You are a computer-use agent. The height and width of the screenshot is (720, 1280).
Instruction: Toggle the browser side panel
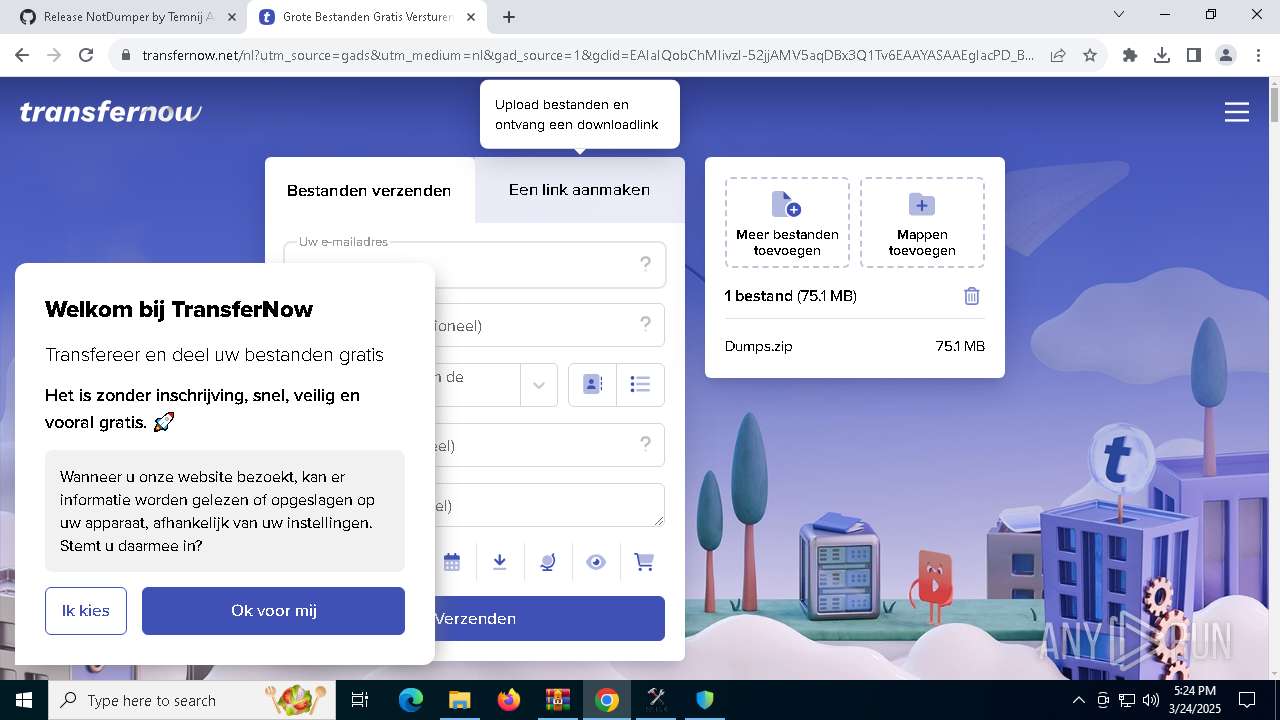1194,55
